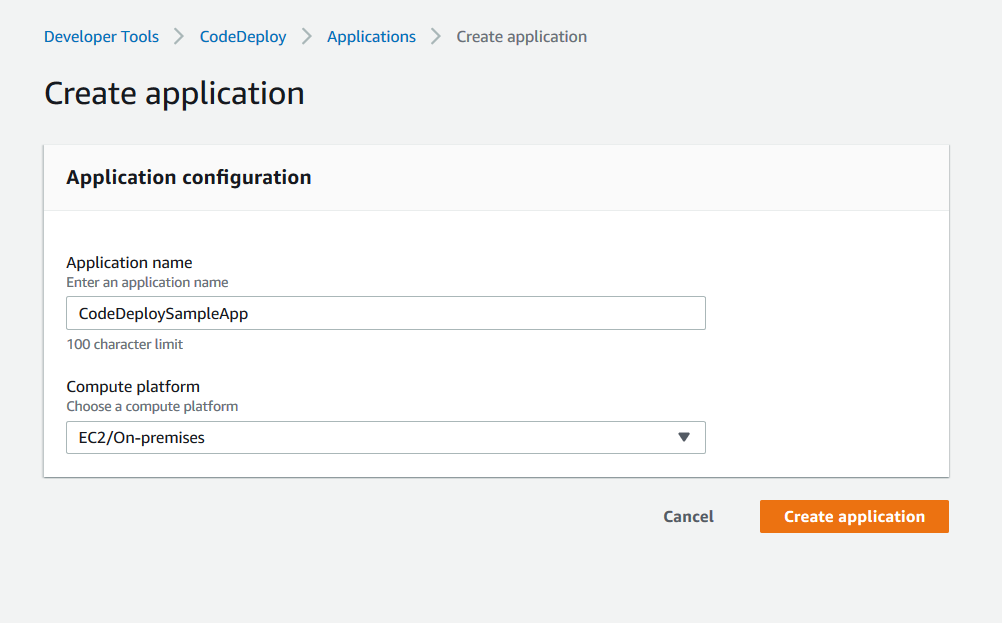Open the Developer Tools breadcrumb link
This screenshot has height=623, width=1002.
point(101,36)
